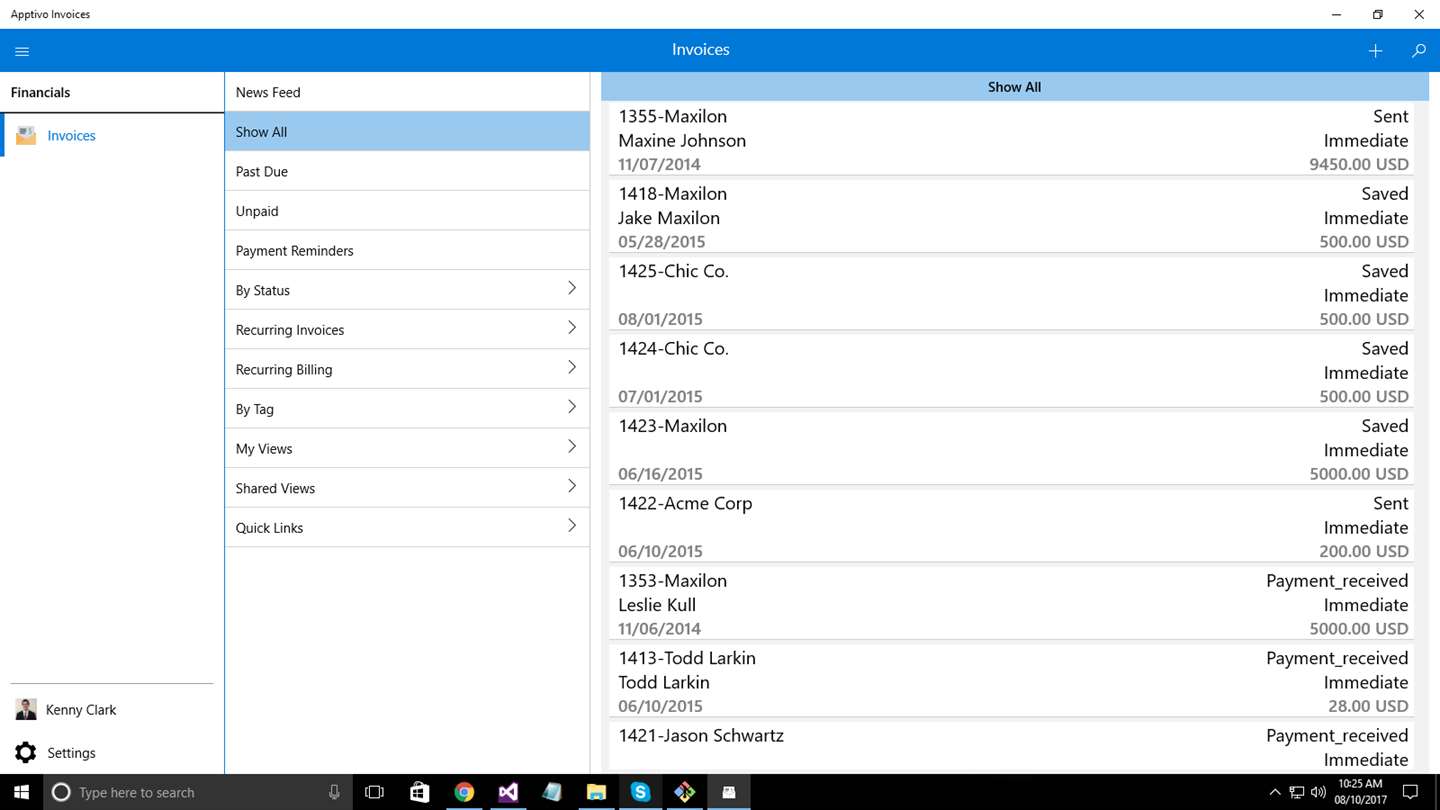The width and height of the screenshot is (1440, 810).
Task: Expand the Recurring Billing chevron
Action: (x=572, y=367)
